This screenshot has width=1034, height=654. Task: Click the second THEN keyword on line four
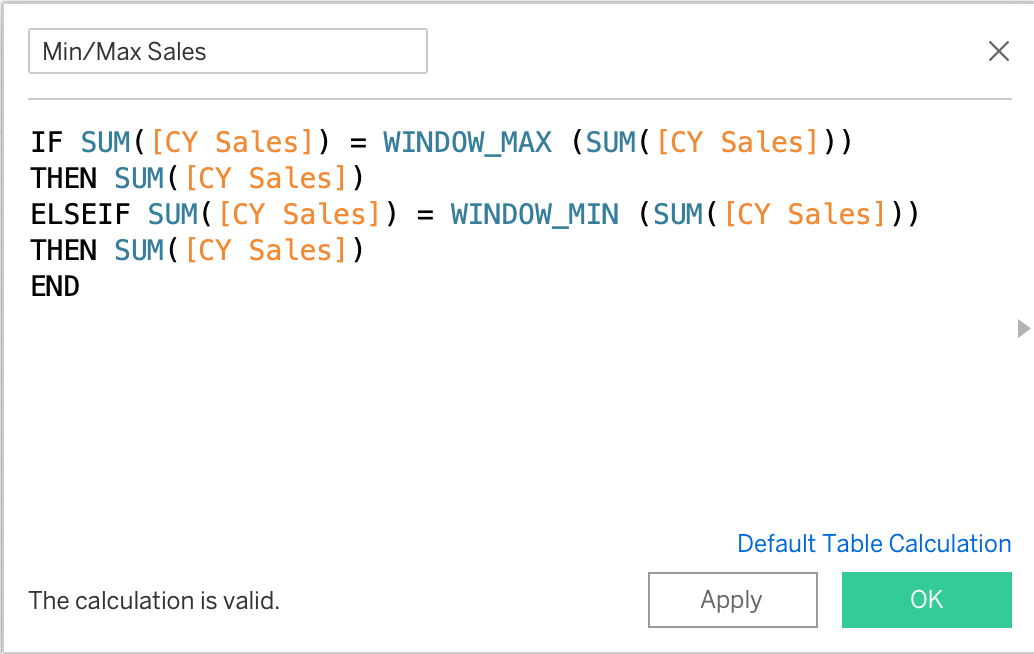(x=64, y=250)
